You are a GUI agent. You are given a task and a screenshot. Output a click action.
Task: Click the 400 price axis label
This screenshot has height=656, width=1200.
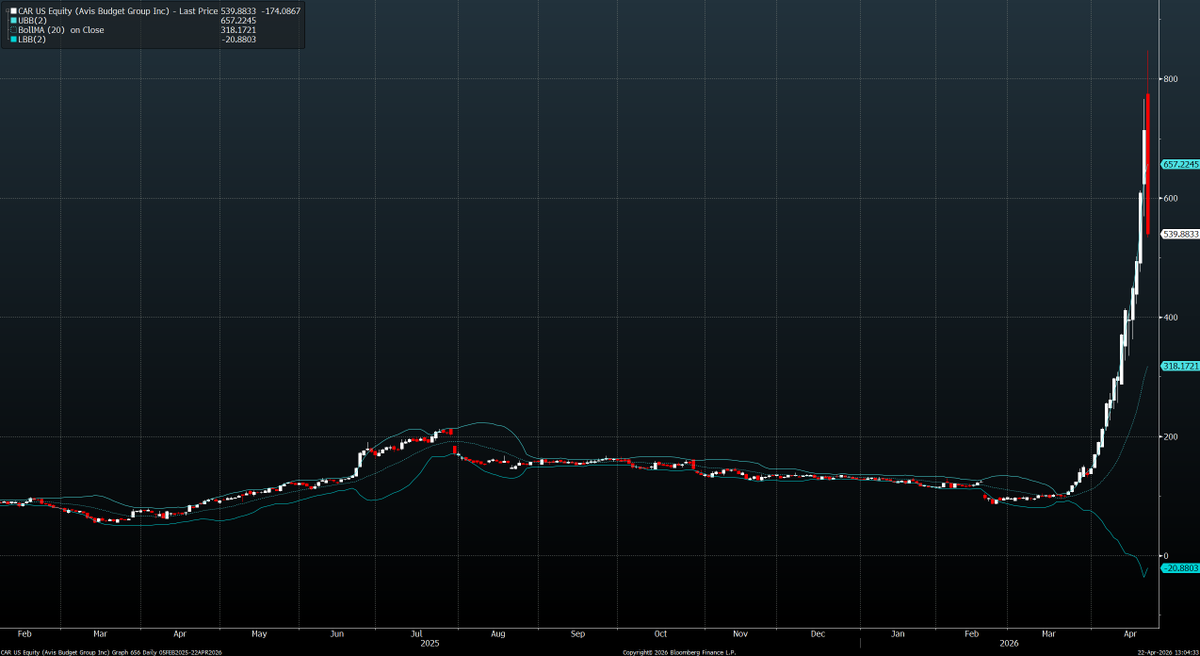coord(1170,317)
